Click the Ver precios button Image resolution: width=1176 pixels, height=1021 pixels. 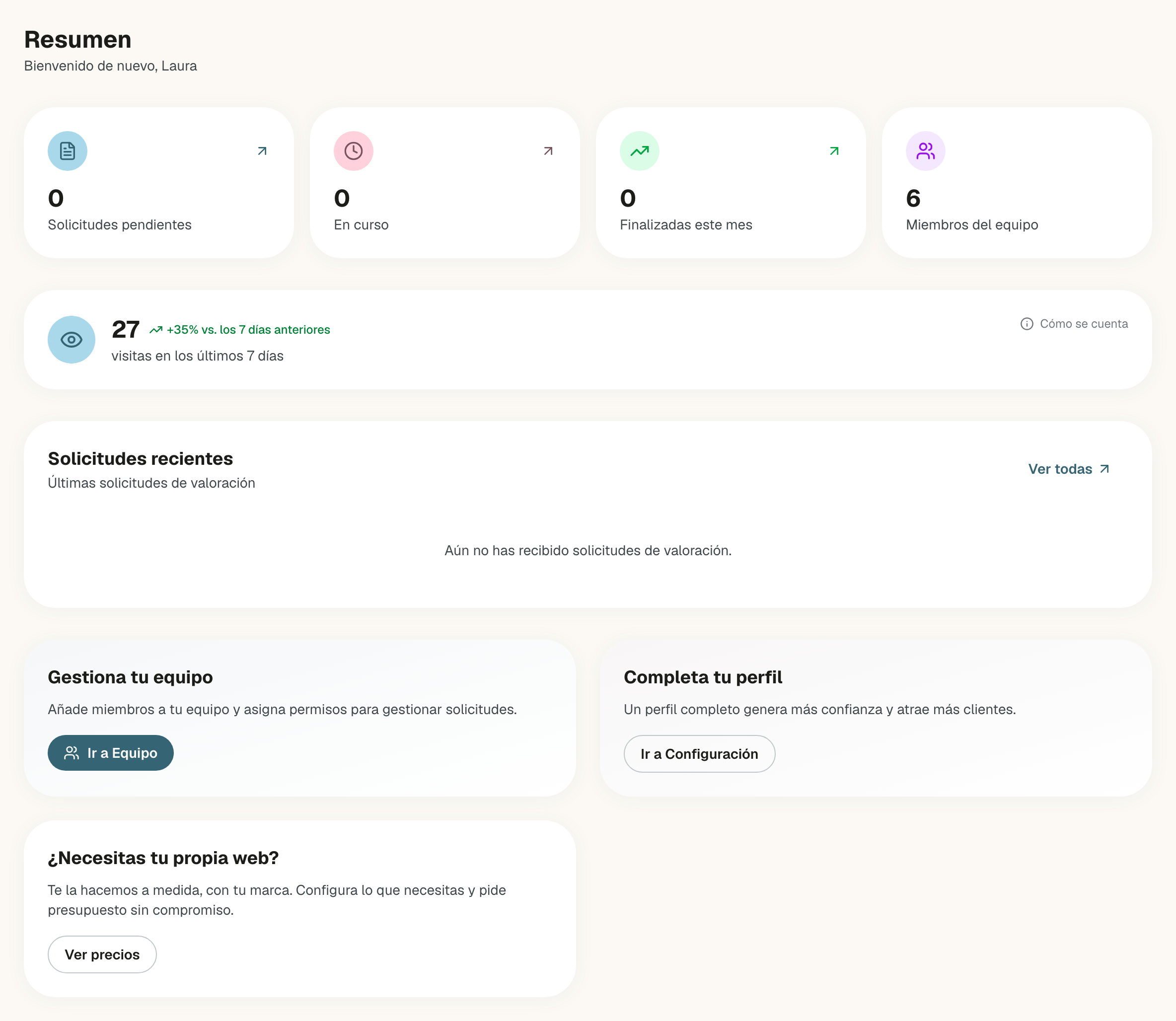click(x=102, y=954)
